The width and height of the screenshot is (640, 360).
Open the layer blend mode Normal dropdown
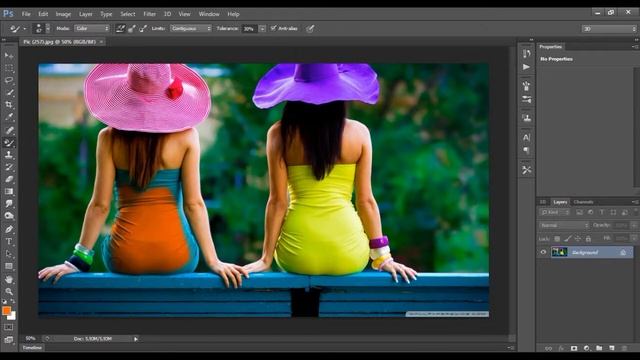click(564, 225)
